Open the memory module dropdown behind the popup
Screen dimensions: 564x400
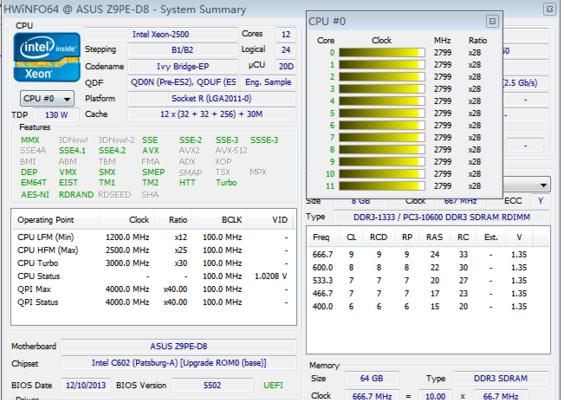click(x=526, y=185)
